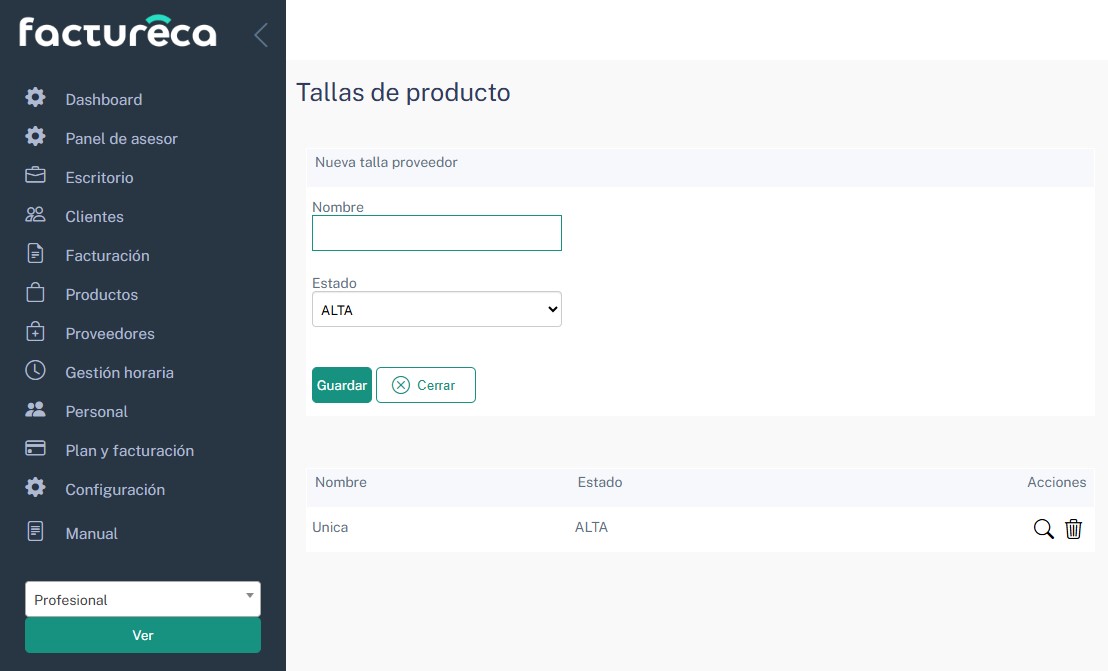Click the Manual document icon
The height and width of the screenshot is (671, 1108).
click(x=35, y=532)
